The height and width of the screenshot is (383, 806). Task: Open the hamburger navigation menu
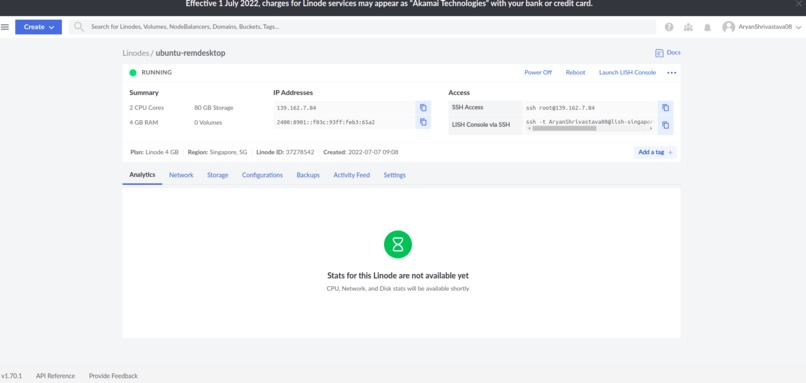(5, 27)
